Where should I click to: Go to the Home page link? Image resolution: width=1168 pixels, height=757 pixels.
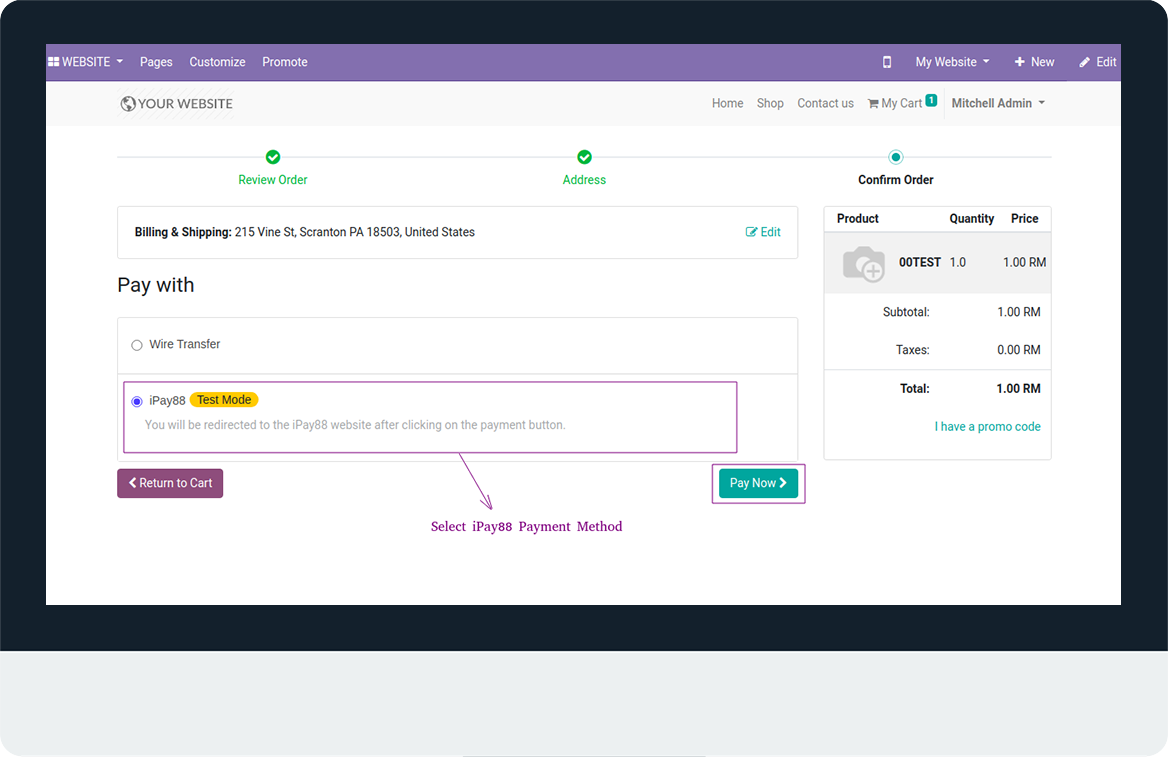pos(727,104)
